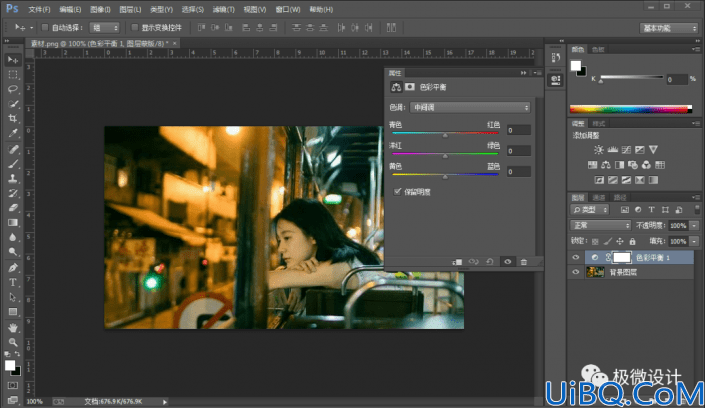Open the Auto-Select group dropdown

tap(104, 28)
